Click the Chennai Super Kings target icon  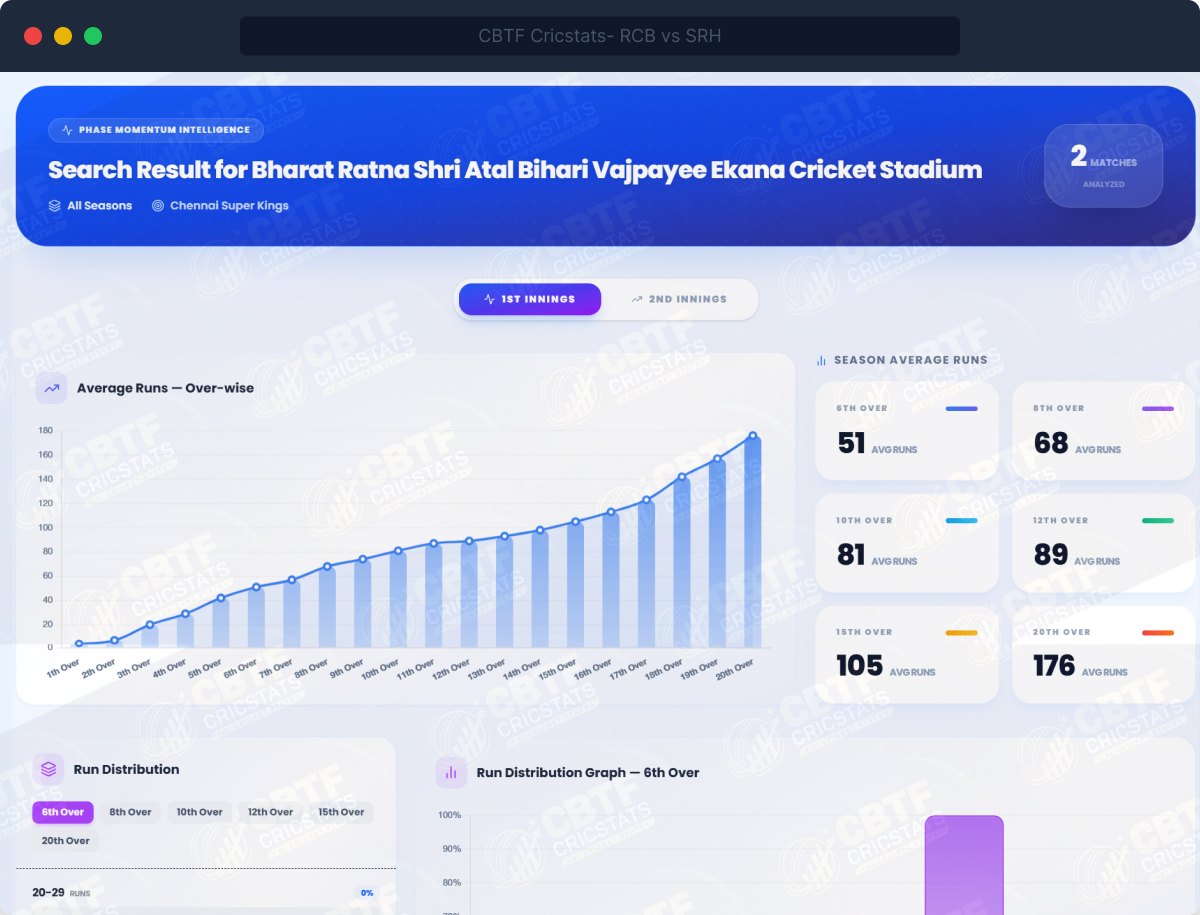point(158,206)
